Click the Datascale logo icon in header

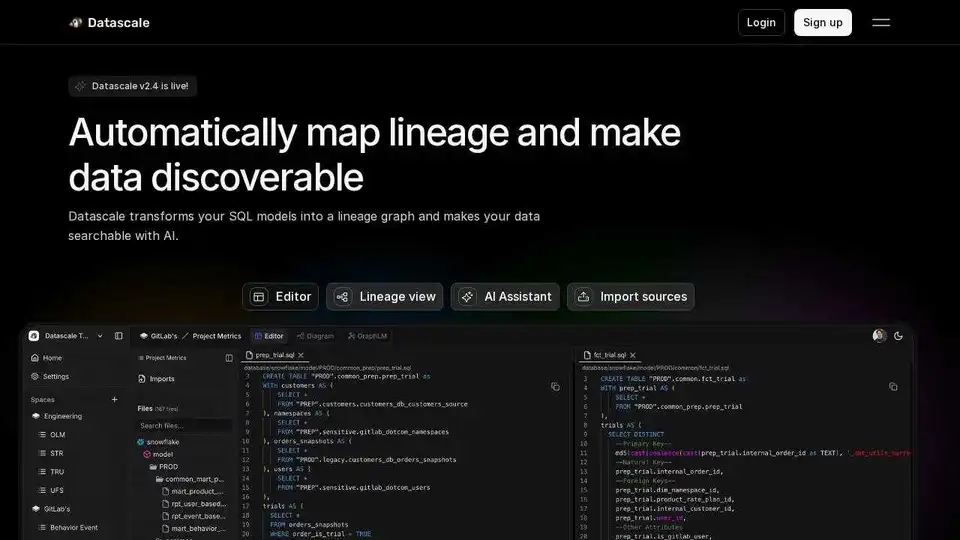pos(75,23)
